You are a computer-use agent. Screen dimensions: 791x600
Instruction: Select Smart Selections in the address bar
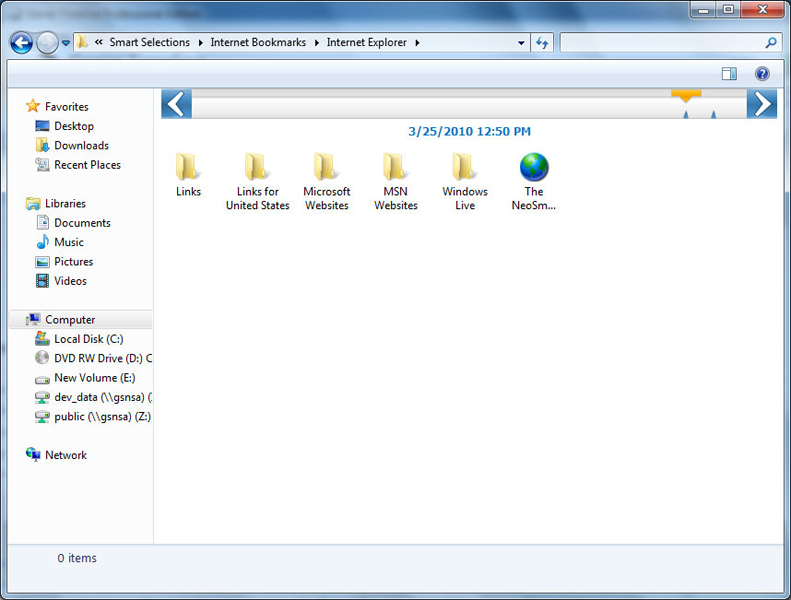[150, 42]
